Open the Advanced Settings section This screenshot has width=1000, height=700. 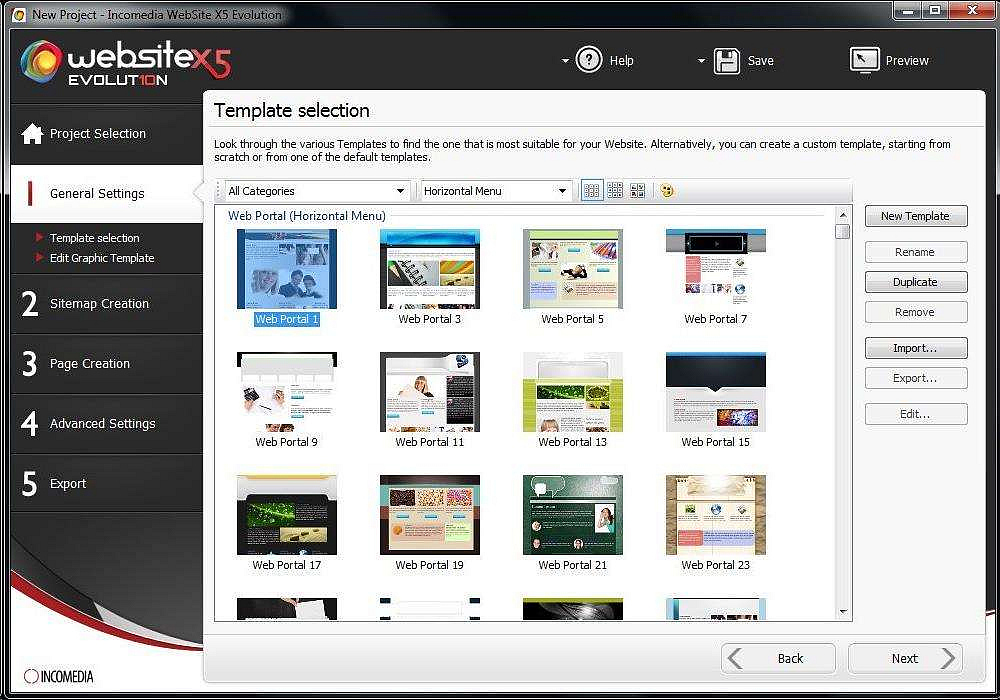103,423
